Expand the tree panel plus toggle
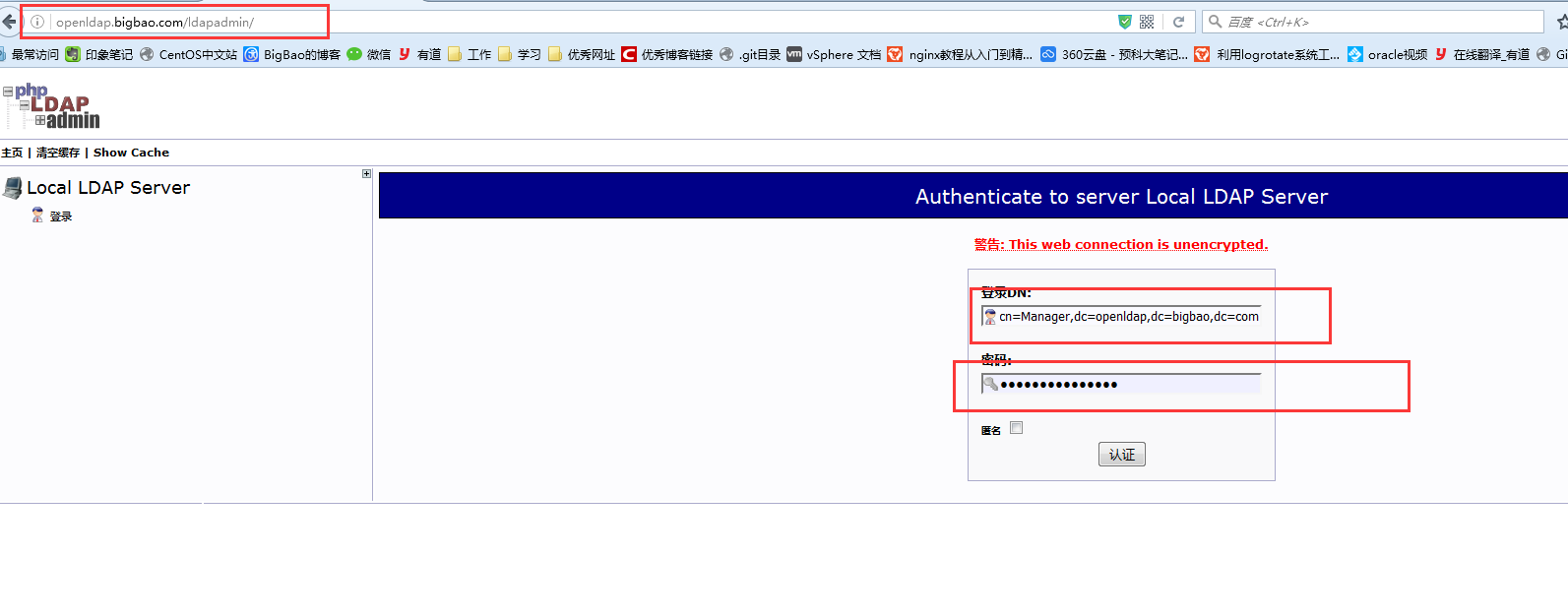 (x=367, y=174)
